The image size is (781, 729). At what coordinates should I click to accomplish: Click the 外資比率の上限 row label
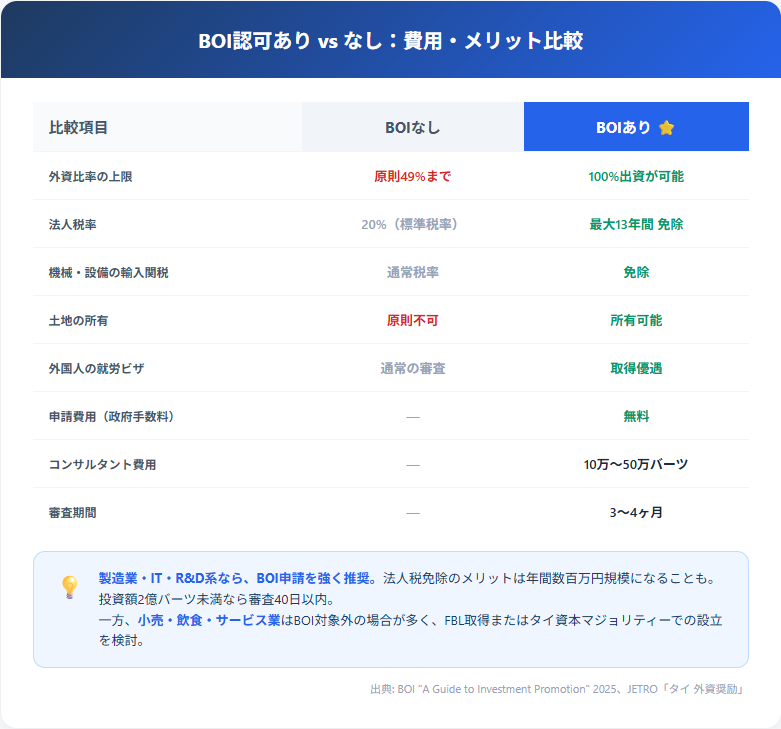(91, 176)
